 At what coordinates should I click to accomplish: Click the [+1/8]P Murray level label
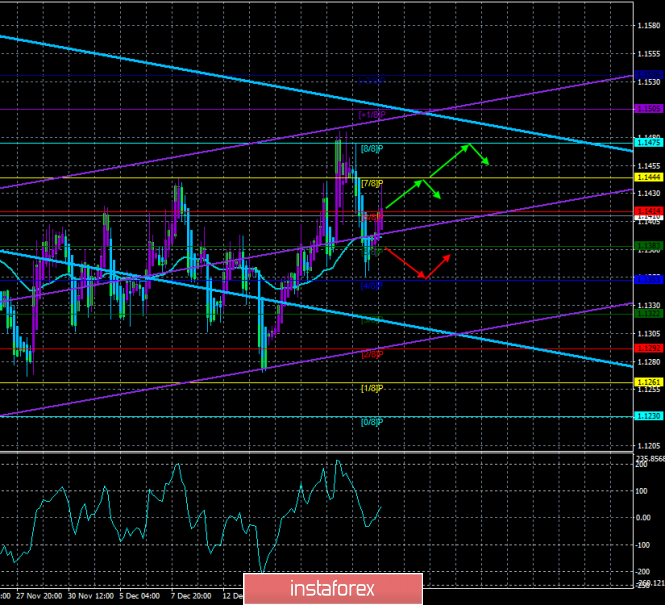point(372,115)
